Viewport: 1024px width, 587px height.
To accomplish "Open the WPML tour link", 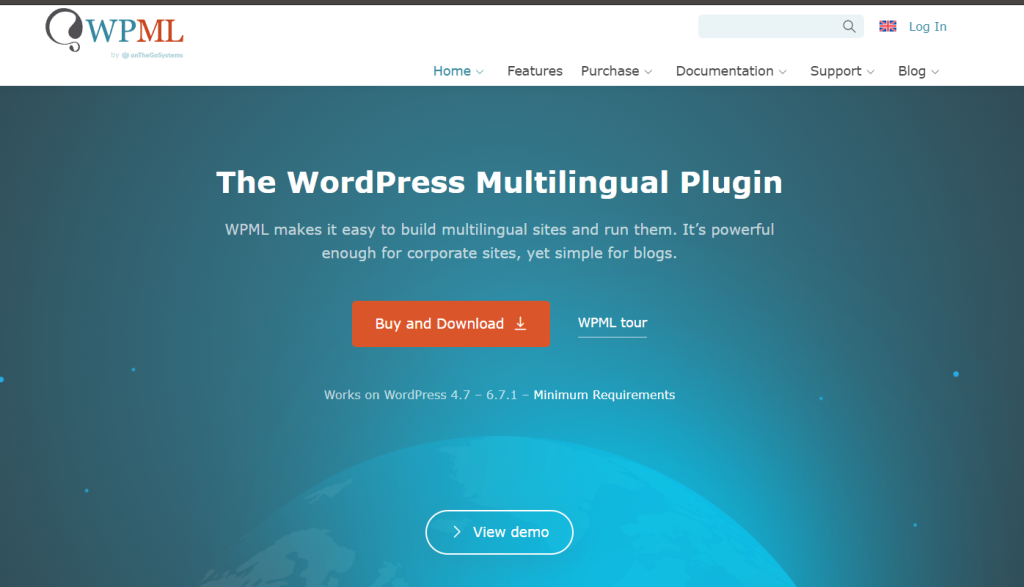I will (612, 323).
